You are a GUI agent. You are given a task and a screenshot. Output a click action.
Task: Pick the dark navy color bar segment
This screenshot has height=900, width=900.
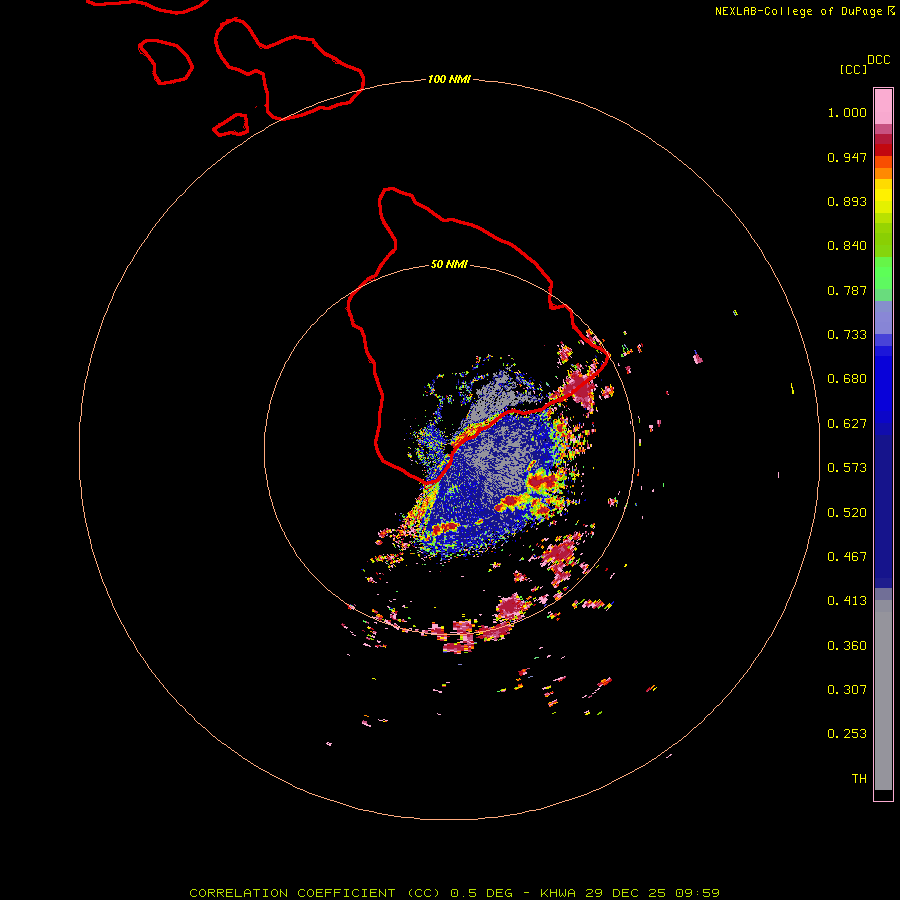(883, 506)
